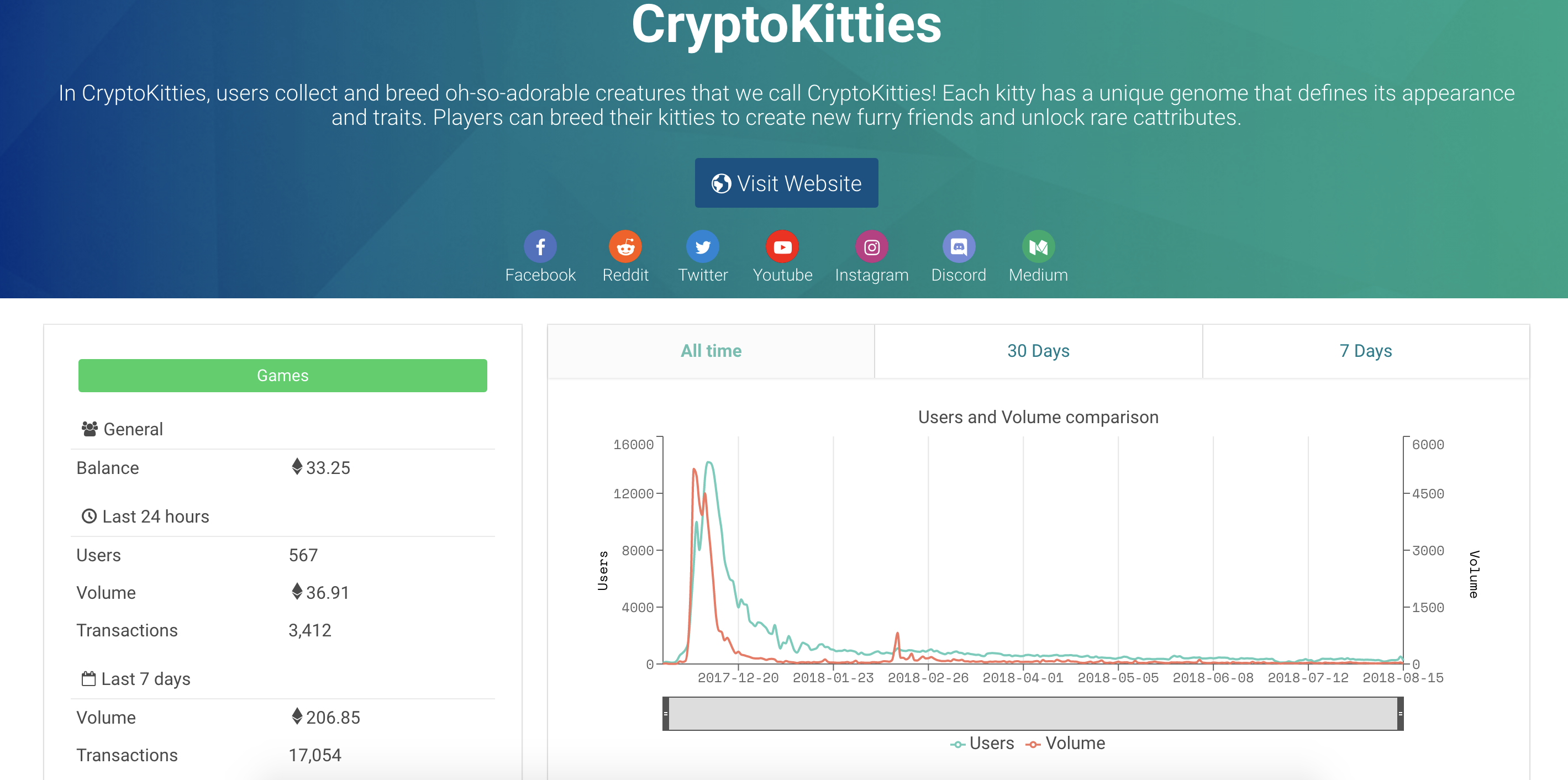Open the Youtube channel icon
The image size is (1568, 780).
pos(782,247)
